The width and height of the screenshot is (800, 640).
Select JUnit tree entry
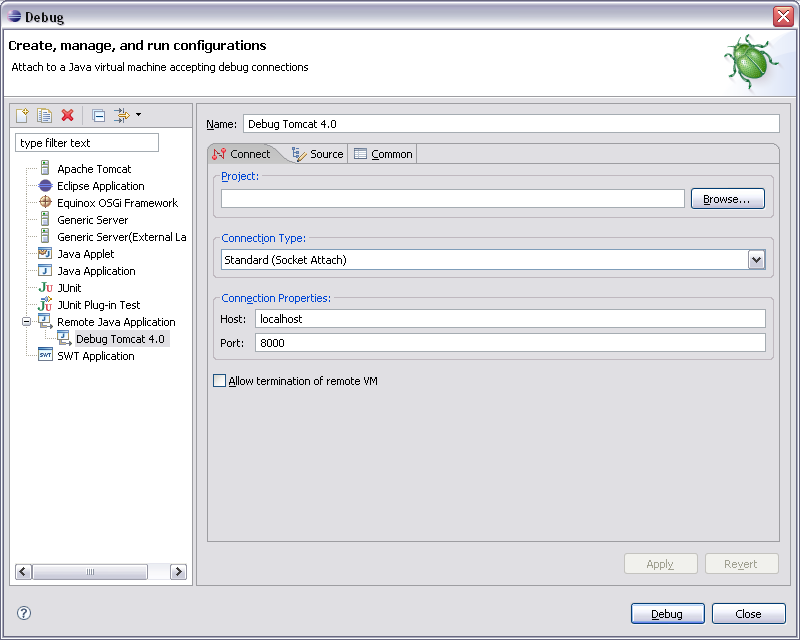pos(69,288)
